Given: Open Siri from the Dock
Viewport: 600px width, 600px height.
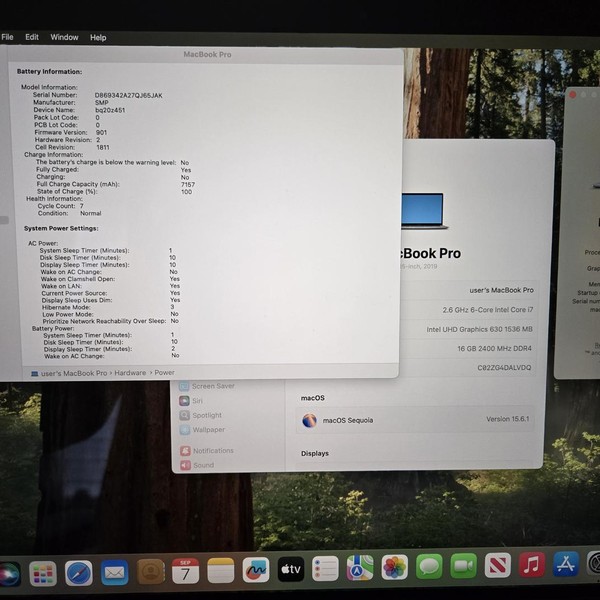Looking at the screenshot, I should pos(9,574).
